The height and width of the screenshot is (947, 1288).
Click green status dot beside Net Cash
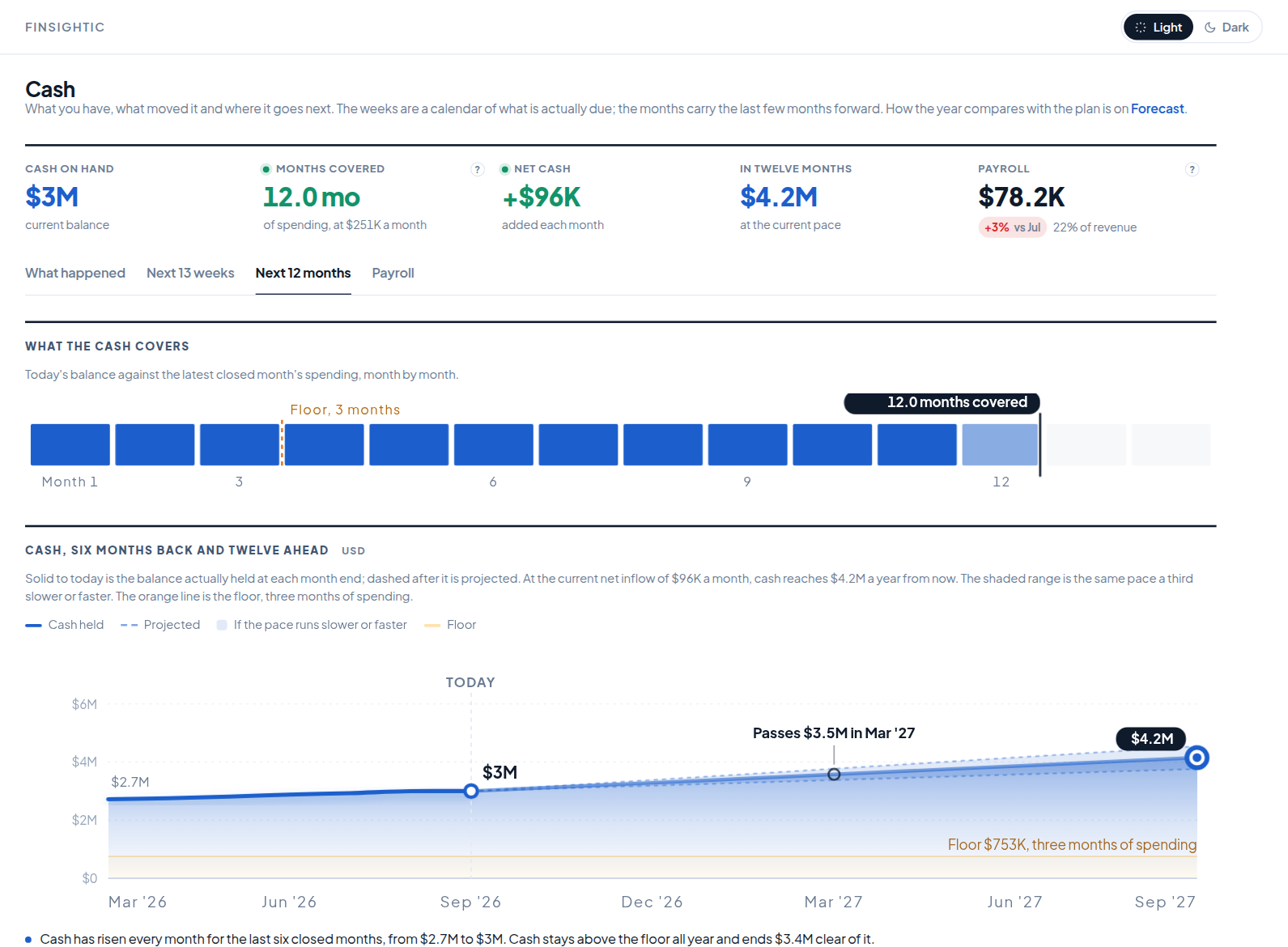(504, 169)
